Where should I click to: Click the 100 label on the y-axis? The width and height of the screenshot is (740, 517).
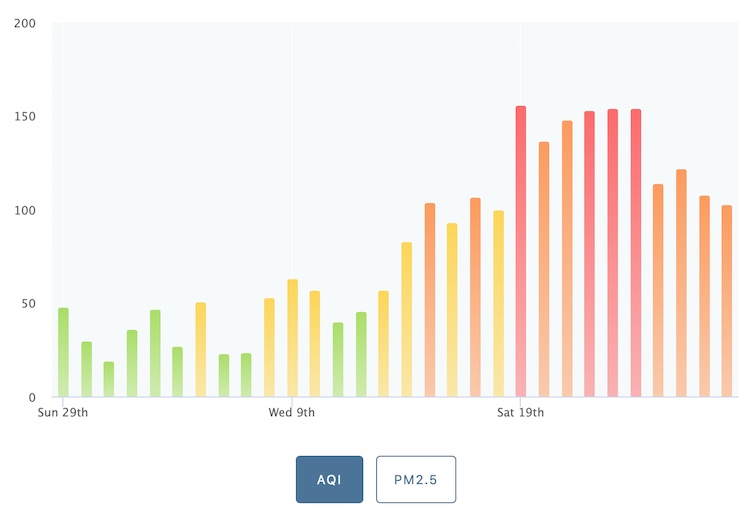point(26,210)
